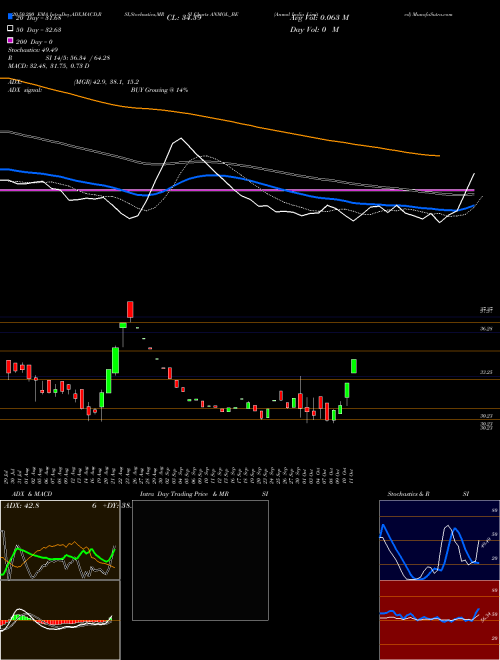This screenshot has height=660, width=500.
Task: Click the MACD histogram chart panel
Action: click(x=60, y=620)
